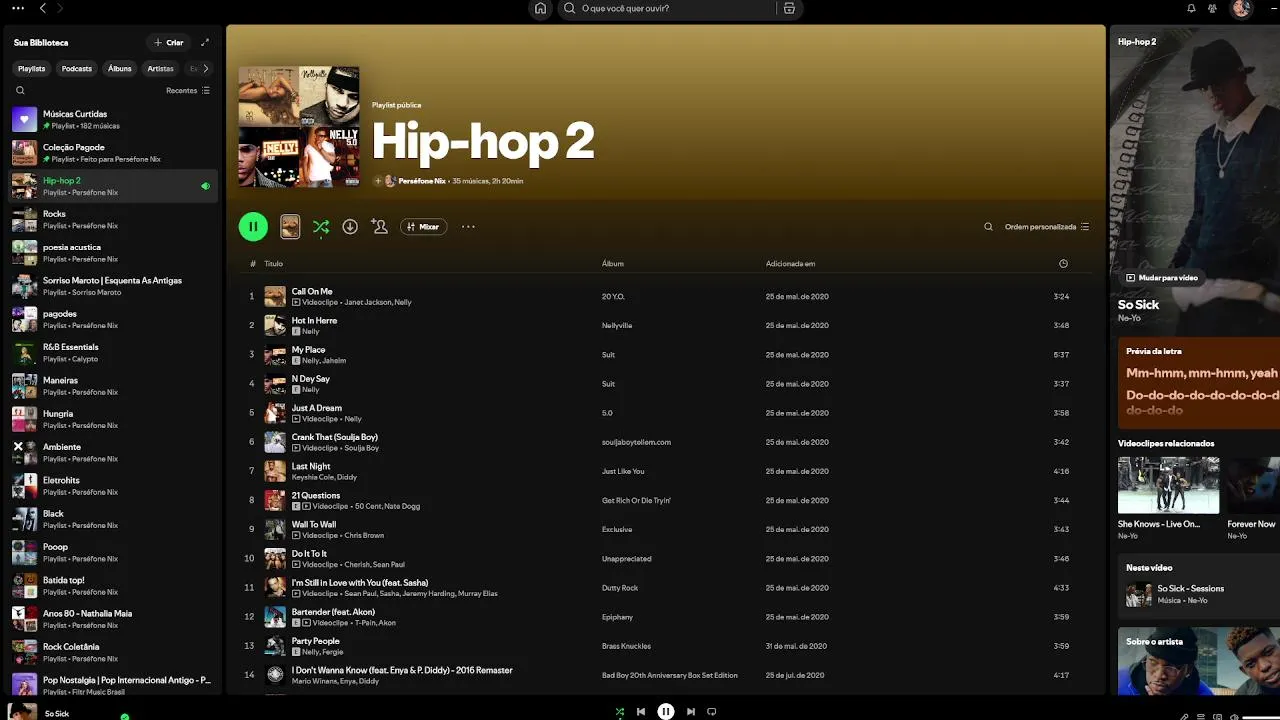Open Sorriso Maroto | Esquenta As Antigas playlist
Image resolution: width=1280 pixels, height=720 pixels.
pos(115,286)
